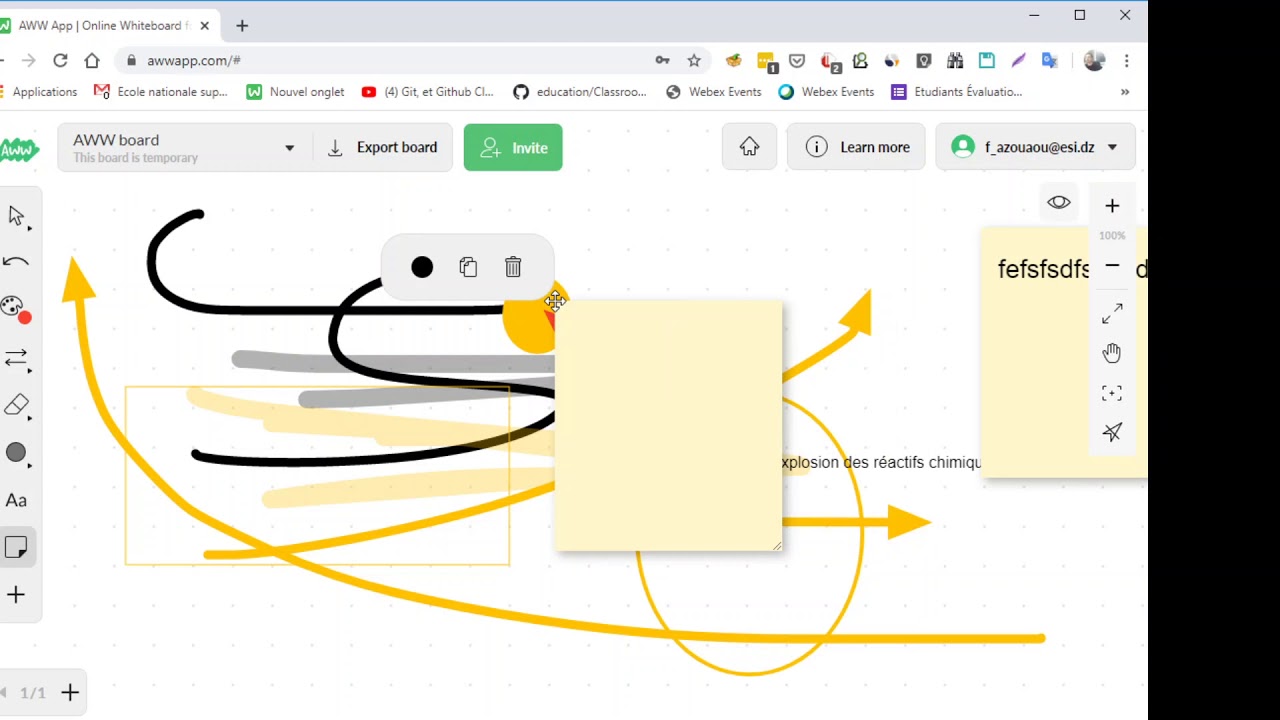1280x720 pixels.
Task: Reload the browser page
Action: (60, 60)
